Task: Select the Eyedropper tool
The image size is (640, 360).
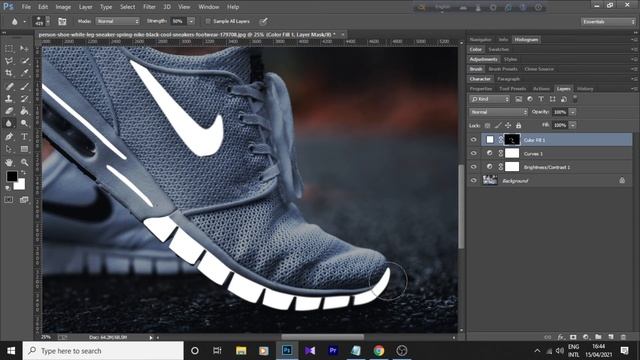Action: 24,73
